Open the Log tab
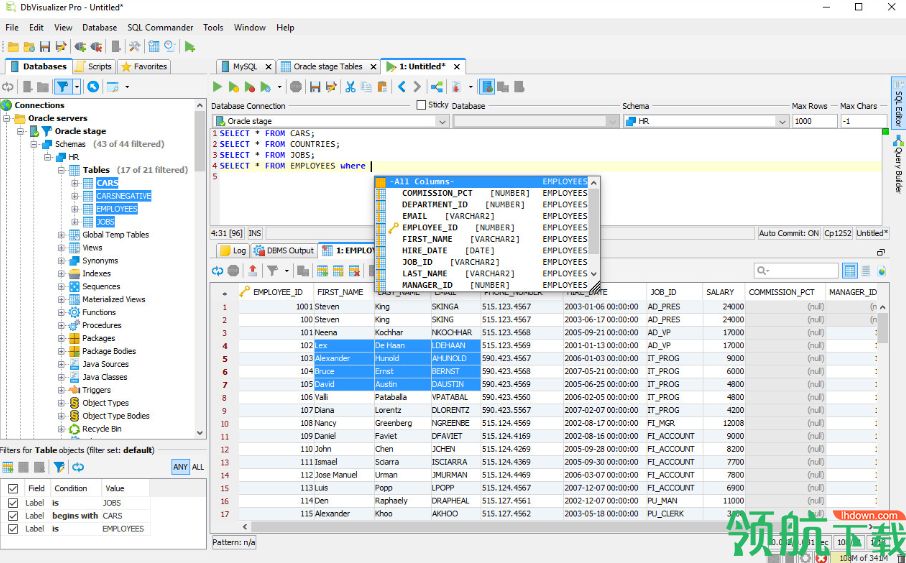The width and height of the screenshot is (906, 563). tap(233, 250)
